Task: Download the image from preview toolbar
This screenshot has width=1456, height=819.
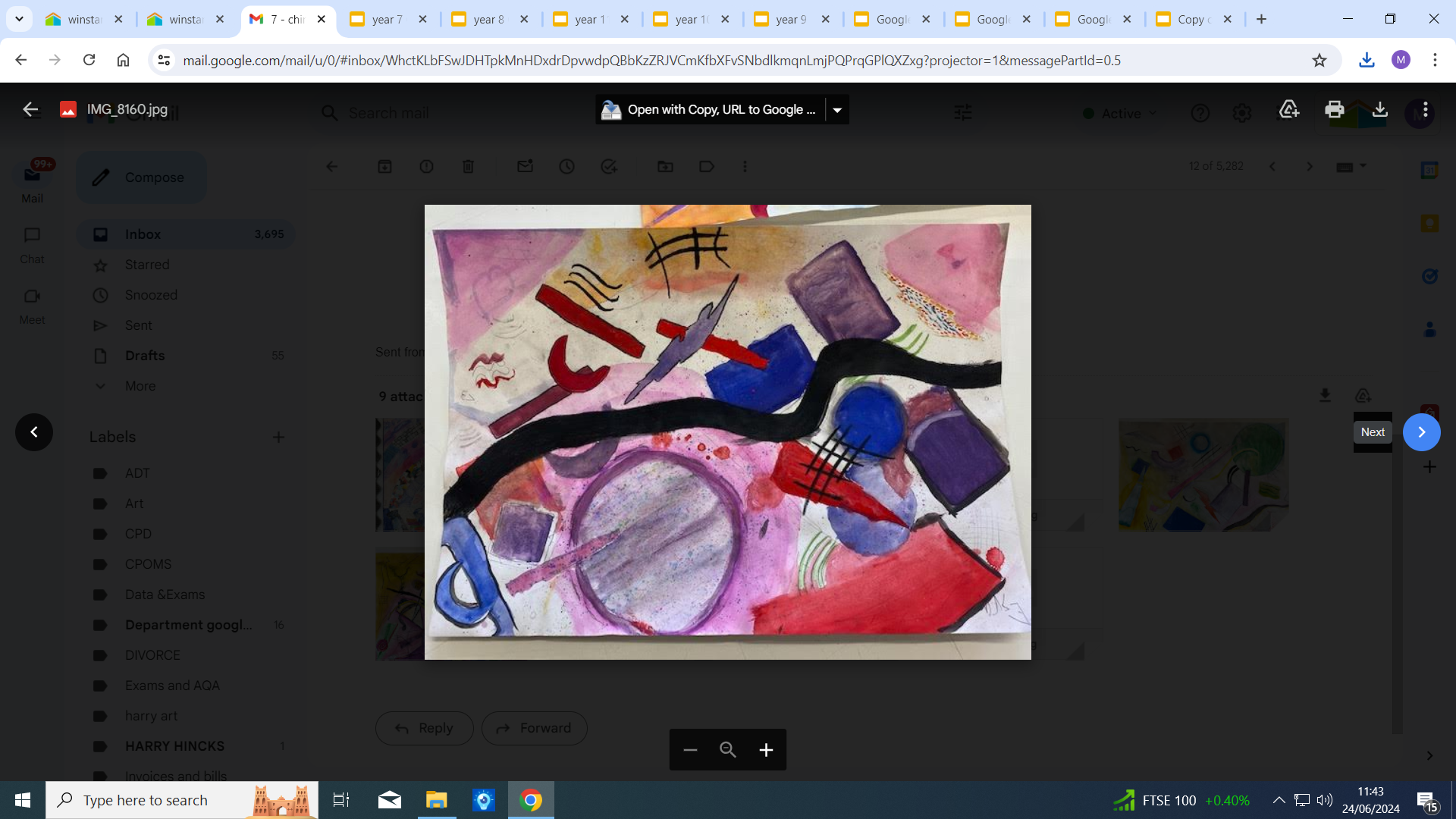Action: click(1380, 109)
